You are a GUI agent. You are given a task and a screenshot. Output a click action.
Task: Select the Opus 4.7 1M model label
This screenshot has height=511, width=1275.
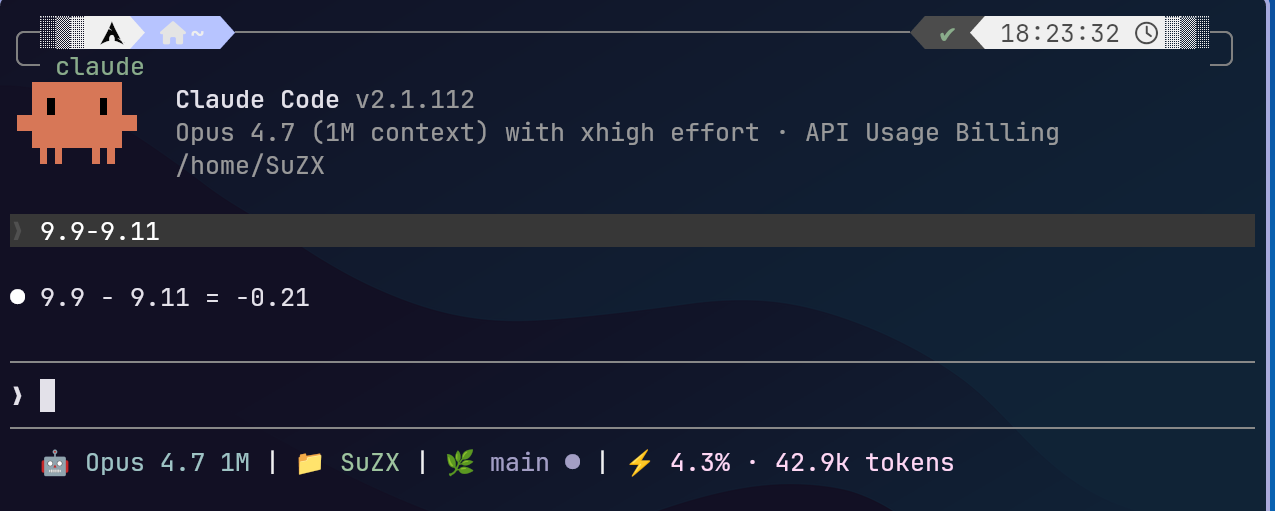(x=167, y=463)
